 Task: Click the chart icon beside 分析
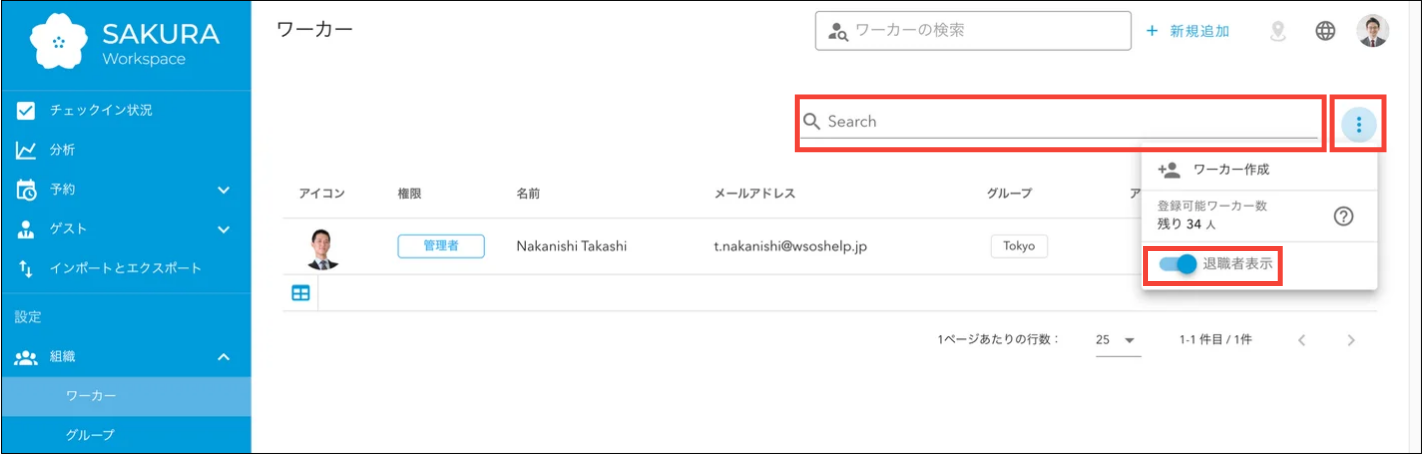[26, 150]
